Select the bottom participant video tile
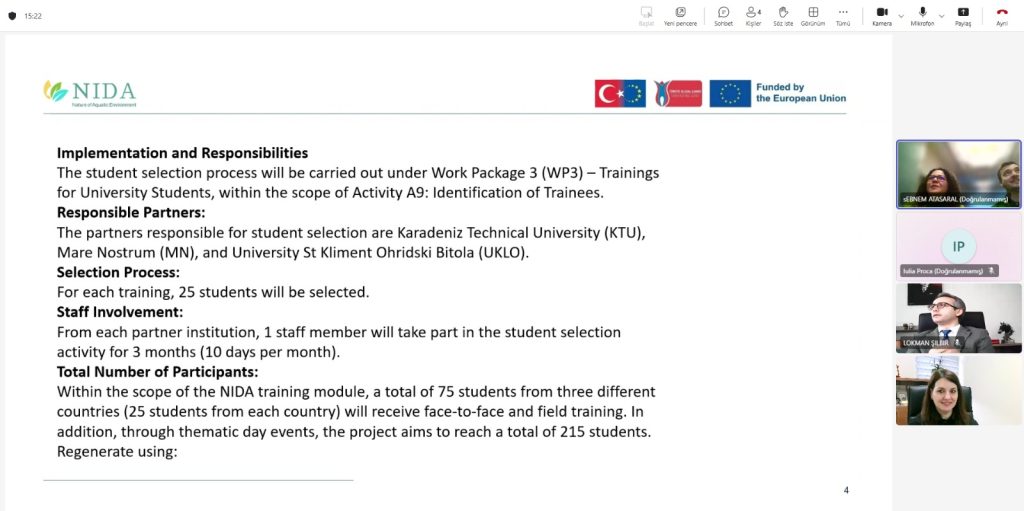Viewport: 1024px width, 511px height. click(x=958, y=390)
